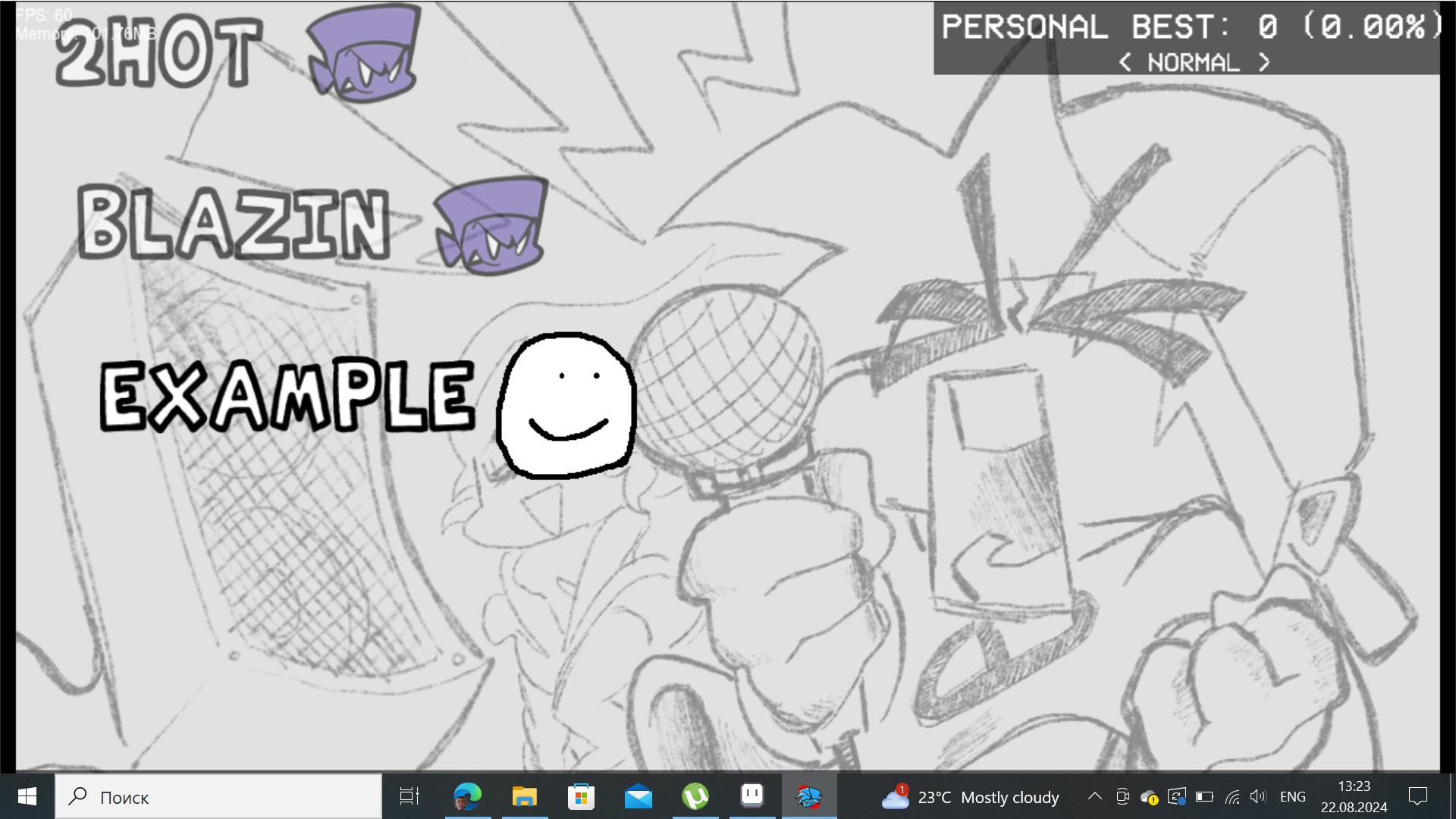
Task: Click the Meet Now tray icon
Action: point(1123,796)
